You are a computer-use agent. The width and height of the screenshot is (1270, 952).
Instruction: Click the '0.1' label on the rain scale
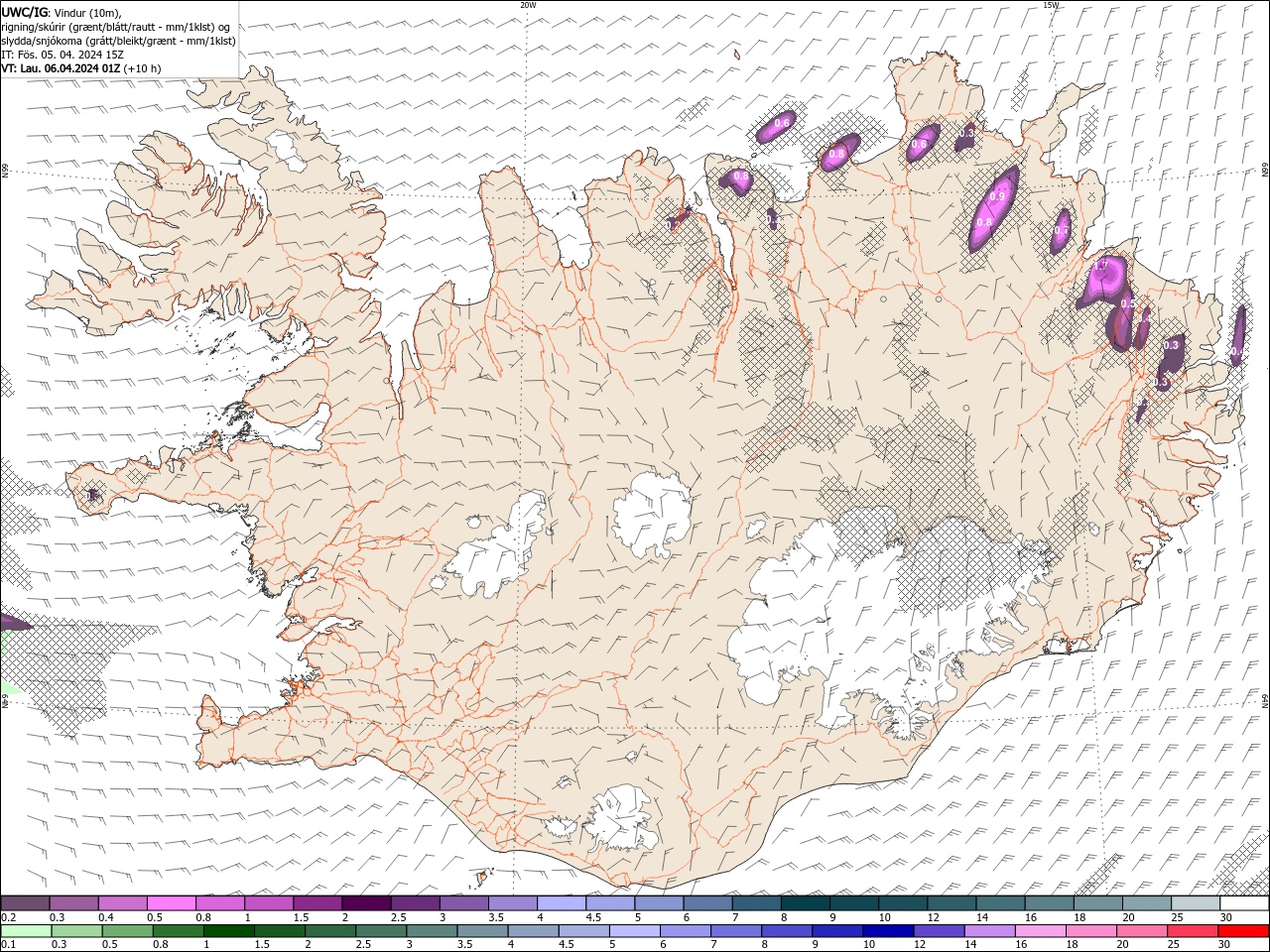[x=9, y=945]
